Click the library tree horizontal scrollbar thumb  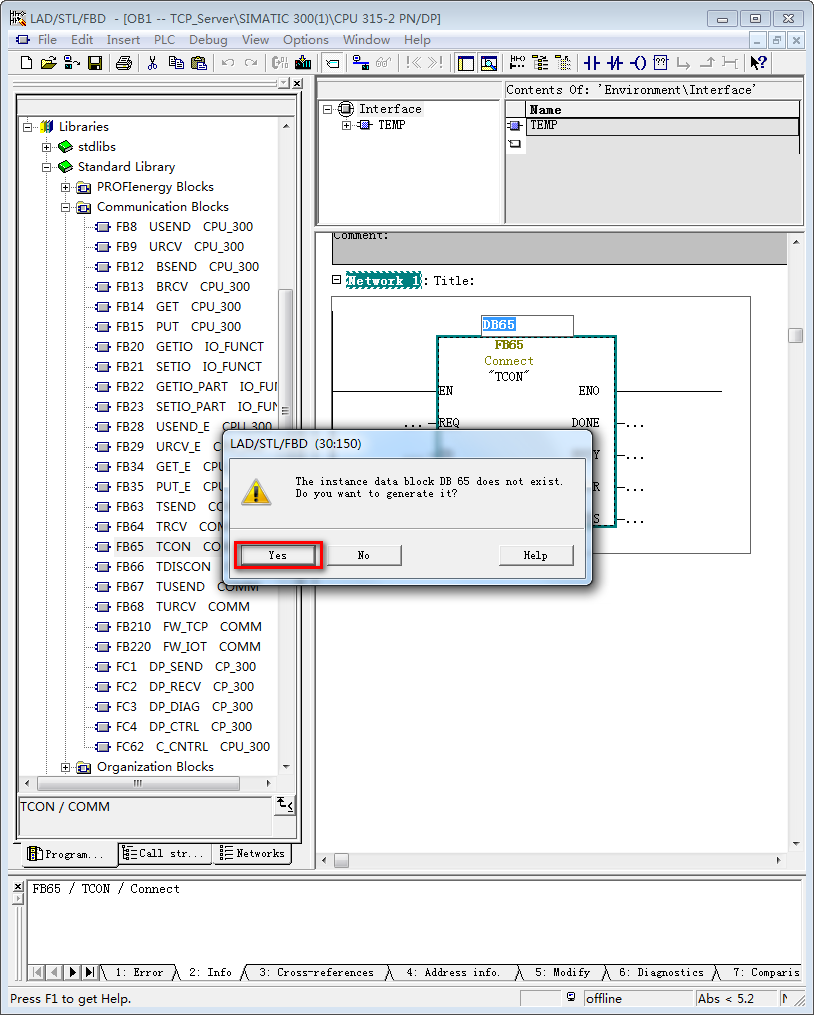point(138,783)
